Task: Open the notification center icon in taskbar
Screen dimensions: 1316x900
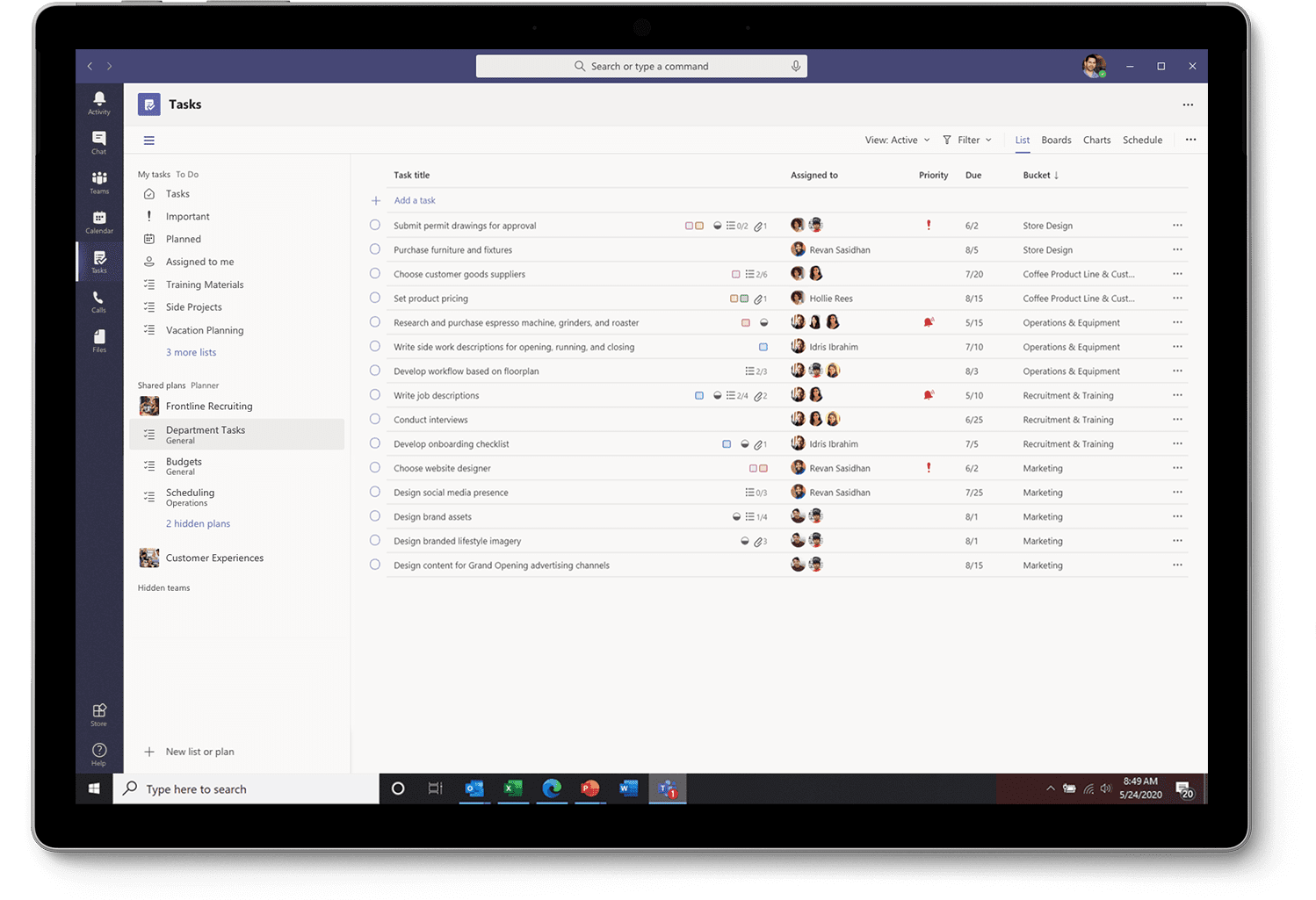Action: (x=1184, y=788)
